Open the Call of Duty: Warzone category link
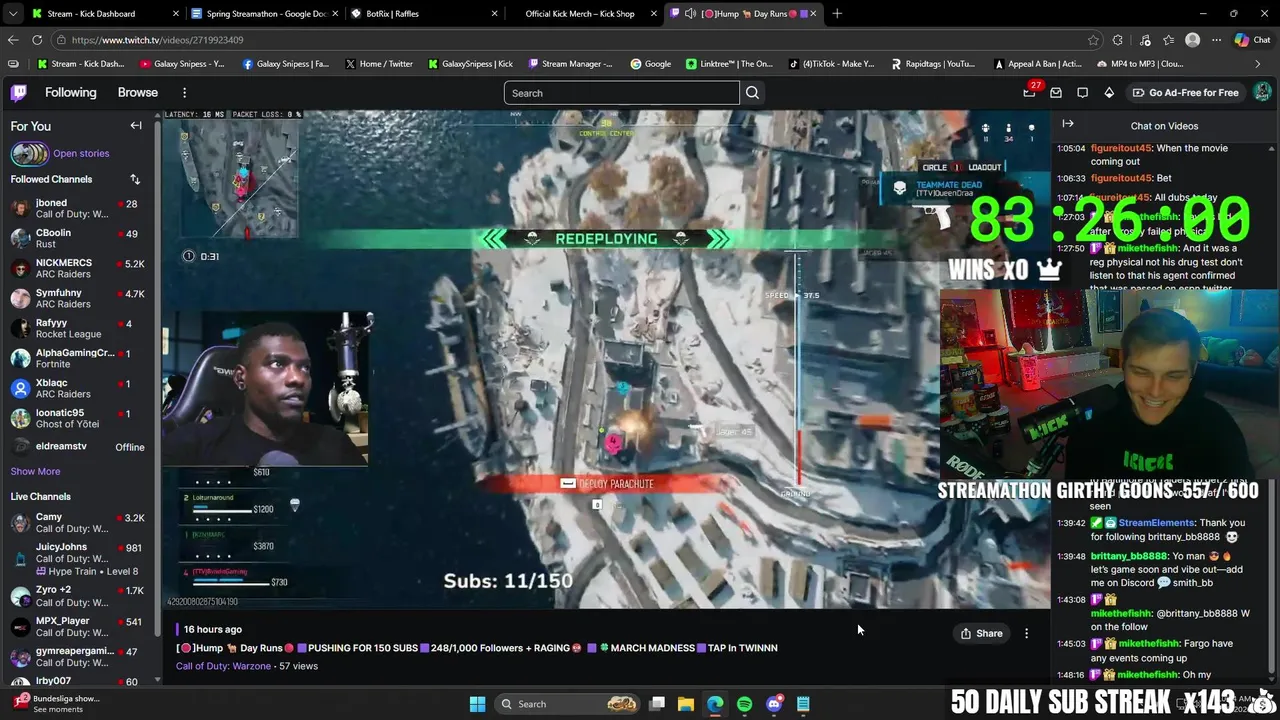Screen dimensions: 1280x720 click(x=223, y=666)
